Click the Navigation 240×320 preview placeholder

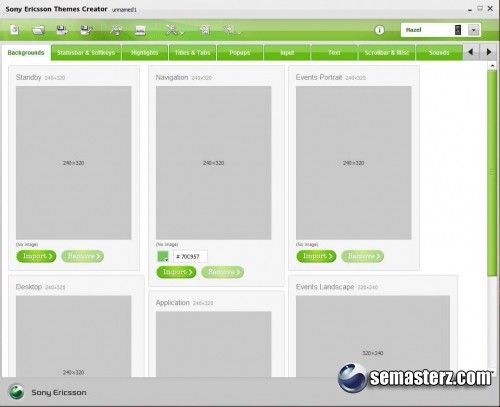[x=214, y=163]
